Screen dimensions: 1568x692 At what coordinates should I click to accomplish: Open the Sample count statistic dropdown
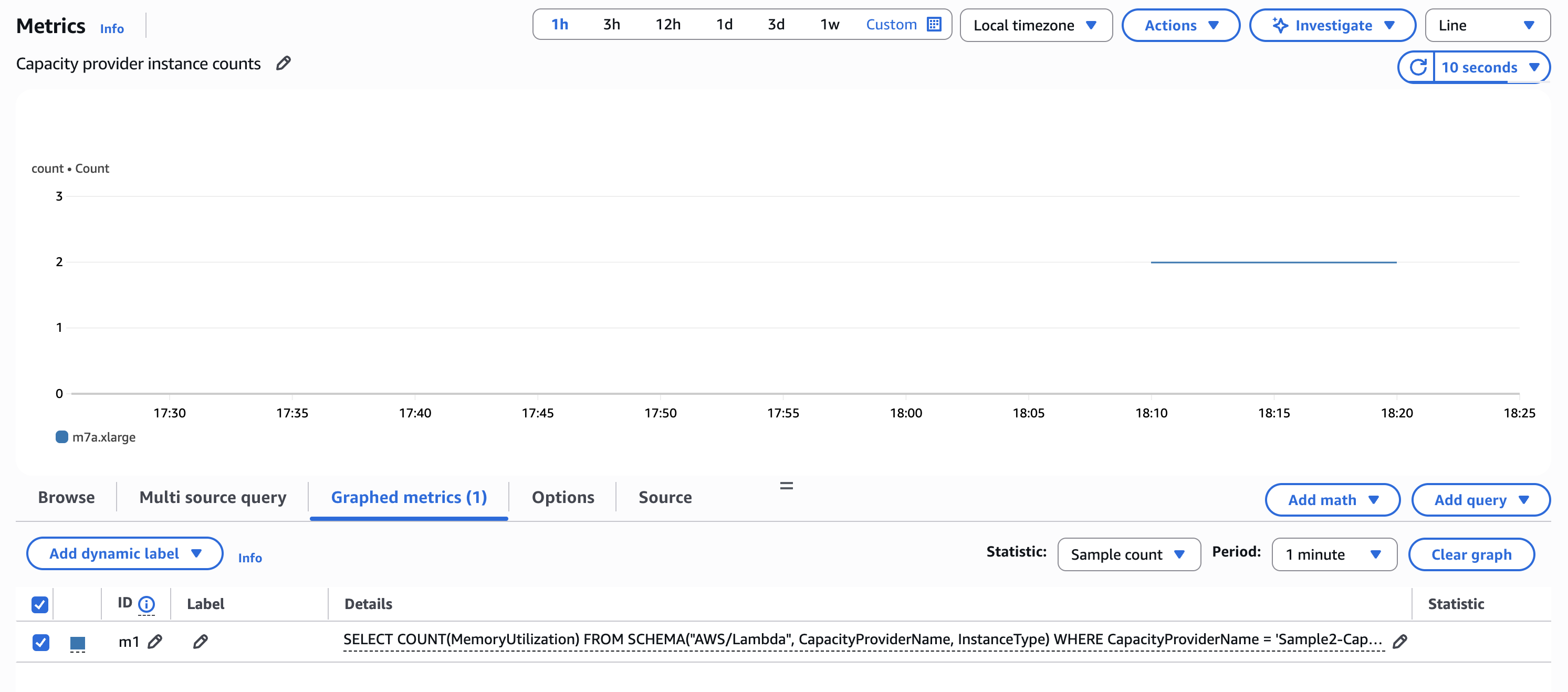(1128, 554)
